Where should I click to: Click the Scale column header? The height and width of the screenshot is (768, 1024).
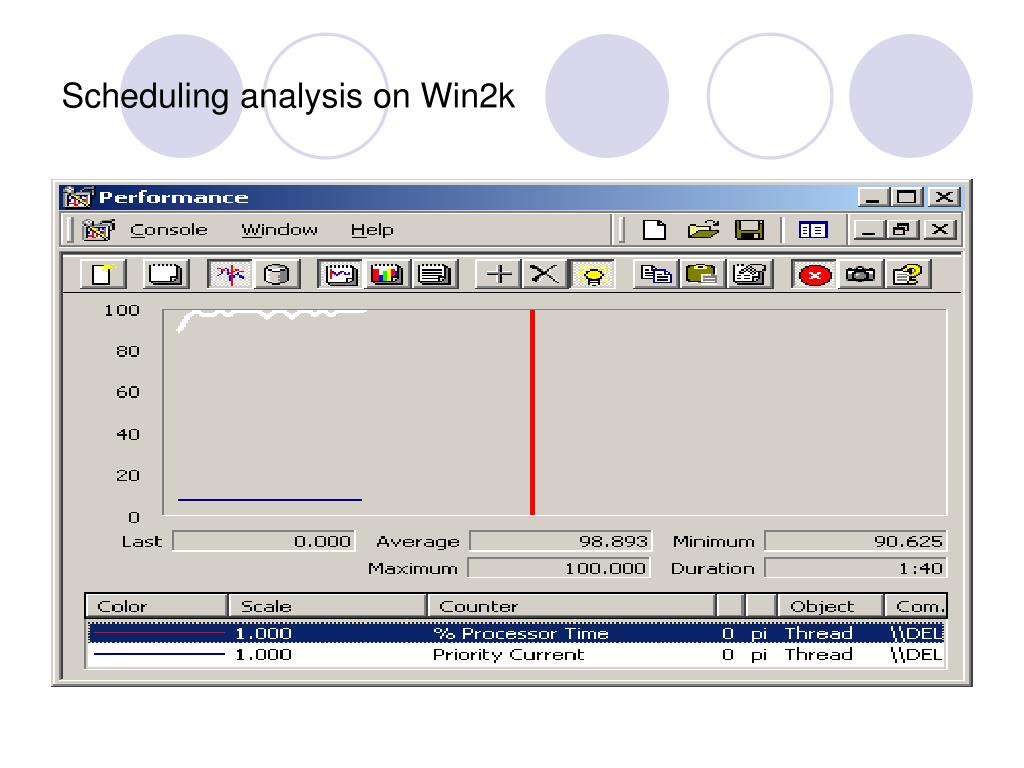click(327, 606)
